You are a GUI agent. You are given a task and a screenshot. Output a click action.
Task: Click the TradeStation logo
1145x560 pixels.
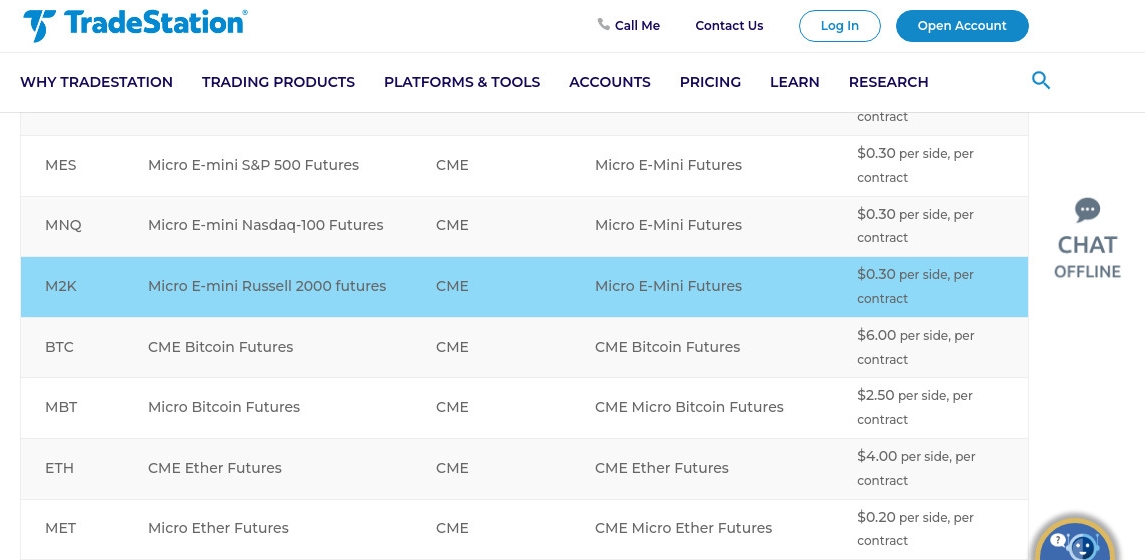[135, 25]
